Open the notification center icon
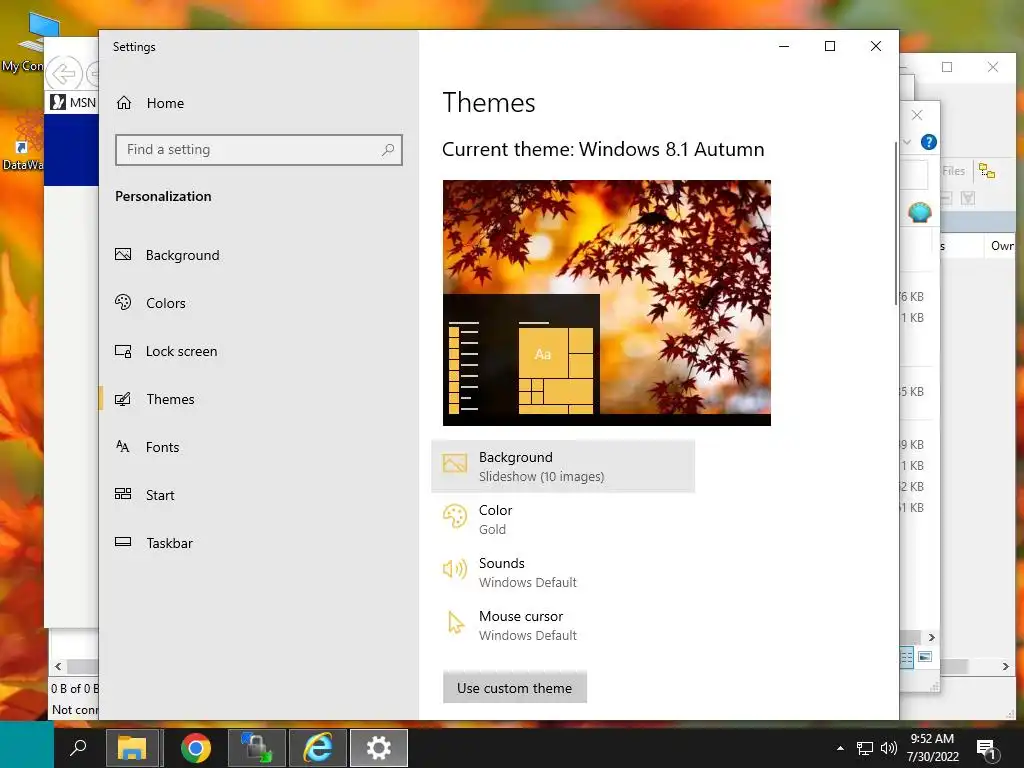Screen dimensions: 1024x768 point(986,749)
